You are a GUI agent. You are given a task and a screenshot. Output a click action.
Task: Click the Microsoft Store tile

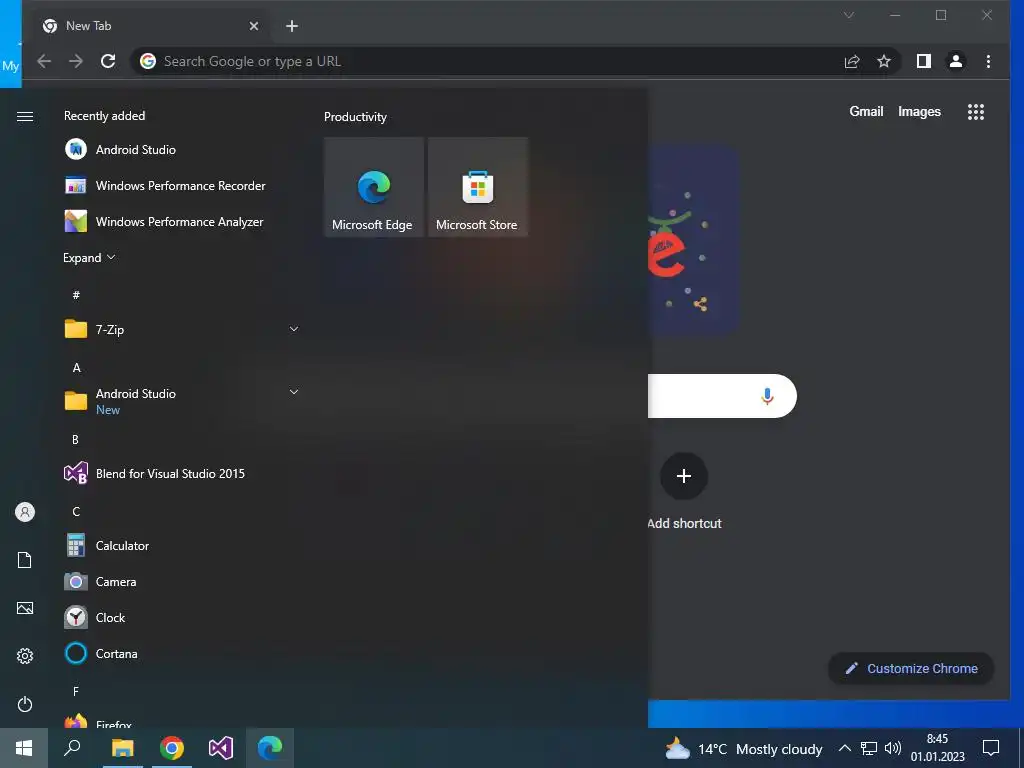pos(477,187)
